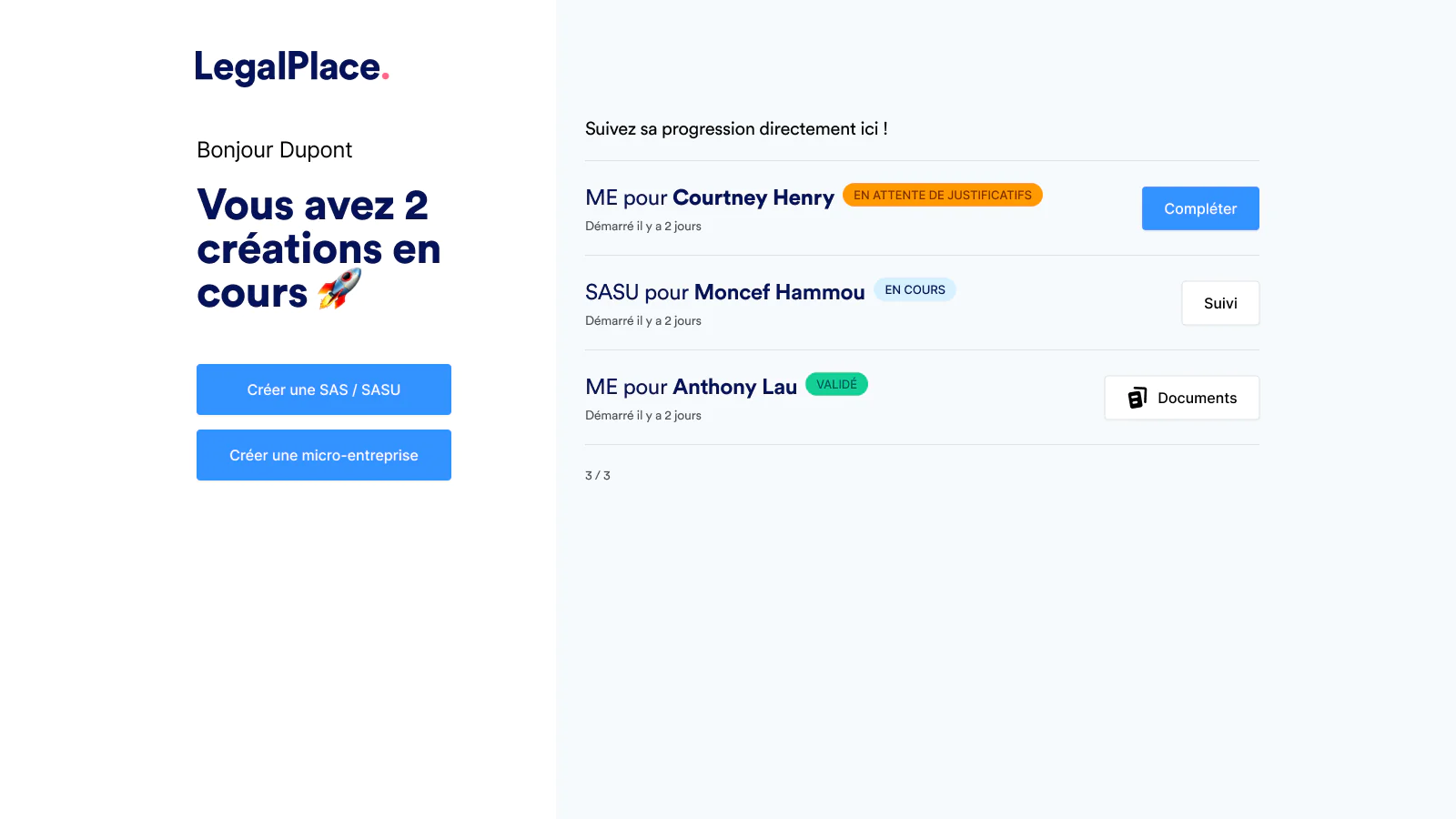Click the "Suivez sa progression" text
Screen dimensions: 1456x819
[x=736, y=129]
